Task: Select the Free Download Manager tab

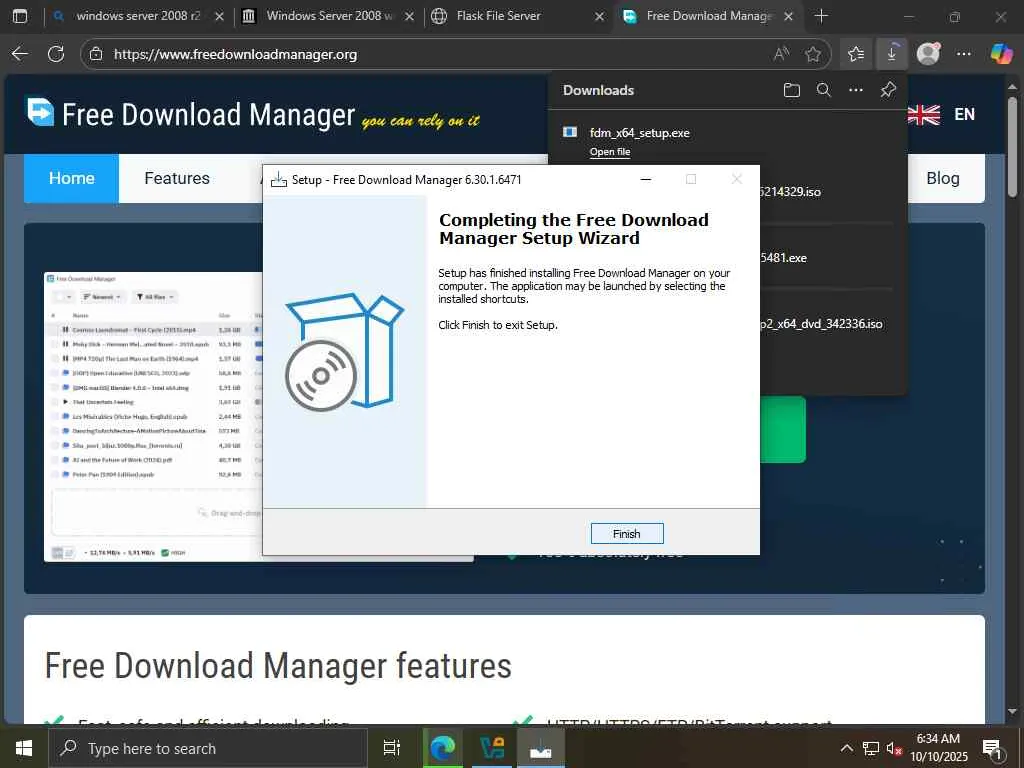Action: click(x=709, y=16)
